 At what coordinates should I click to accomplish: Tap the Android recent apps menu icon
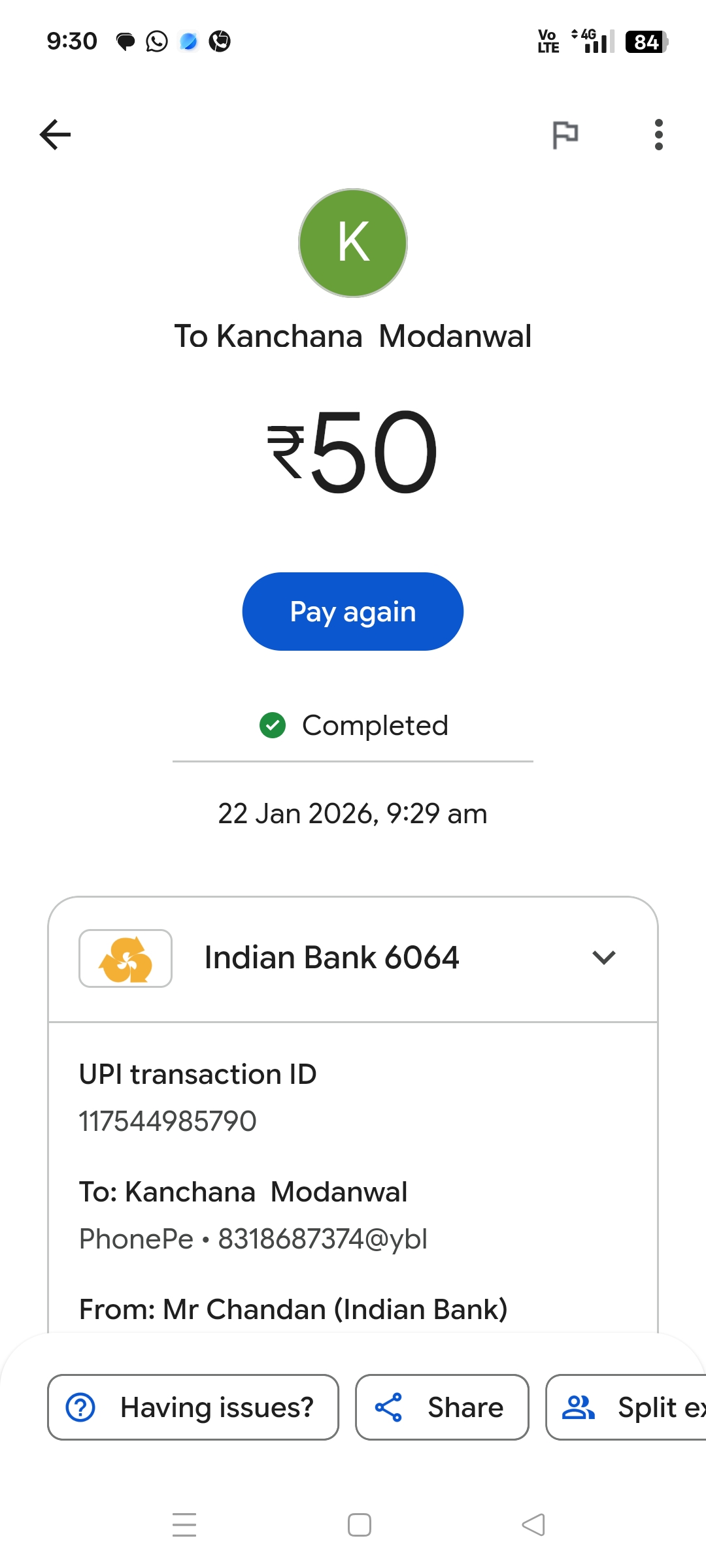coord(184,1525)
